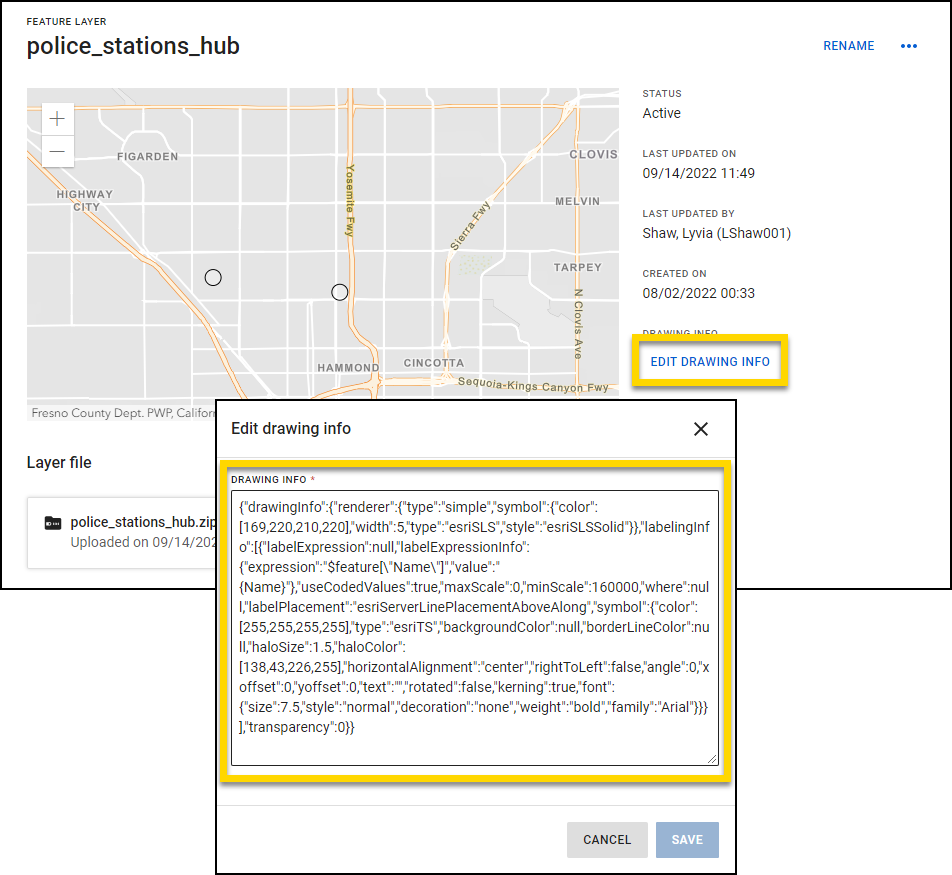Click the HAMMOND label on the map
Screen dimensions: 952x875
click(348, 368)
